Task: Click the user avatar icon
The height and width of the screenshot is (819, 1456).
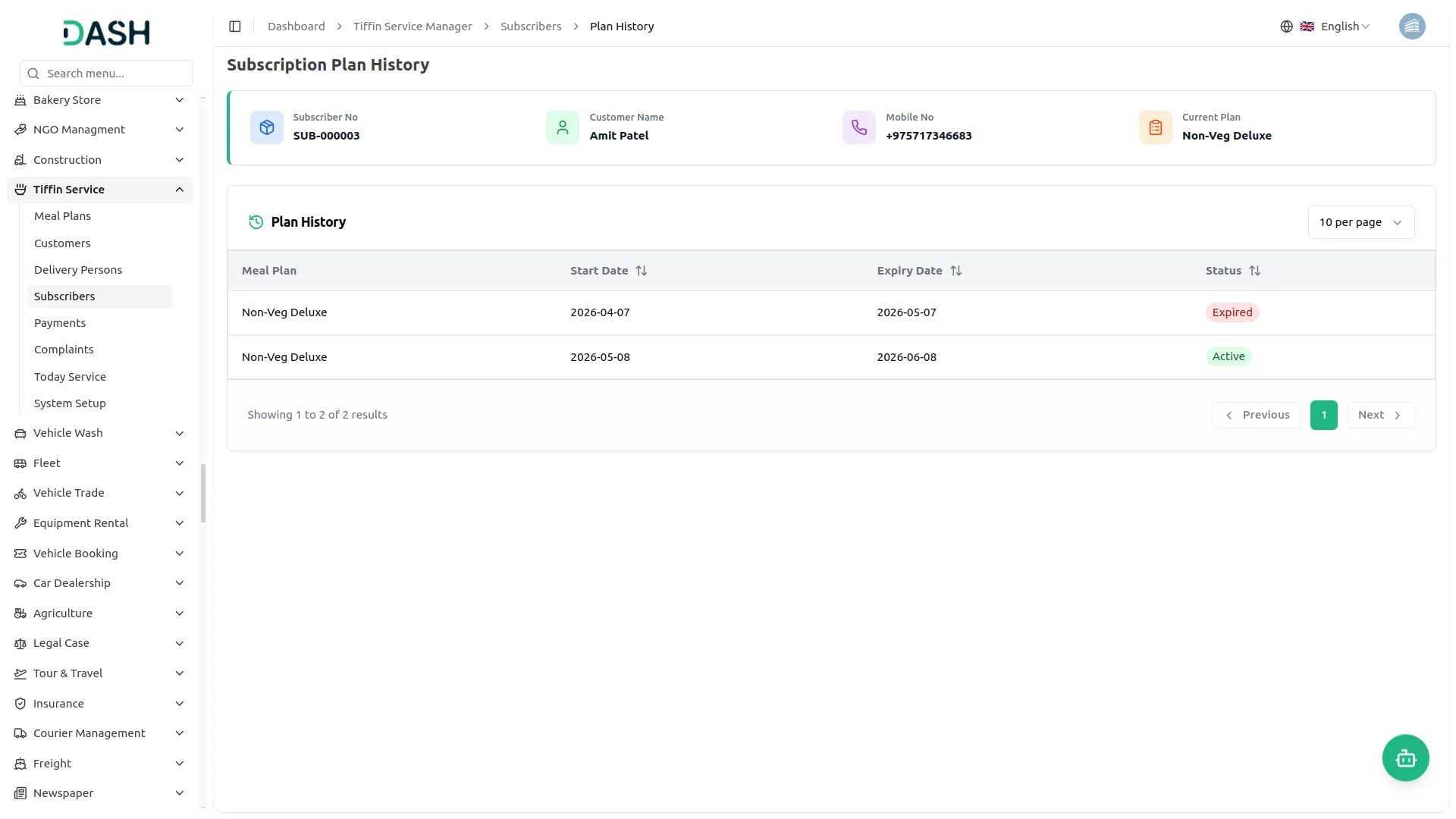Action: click(x=1411, y=27)
